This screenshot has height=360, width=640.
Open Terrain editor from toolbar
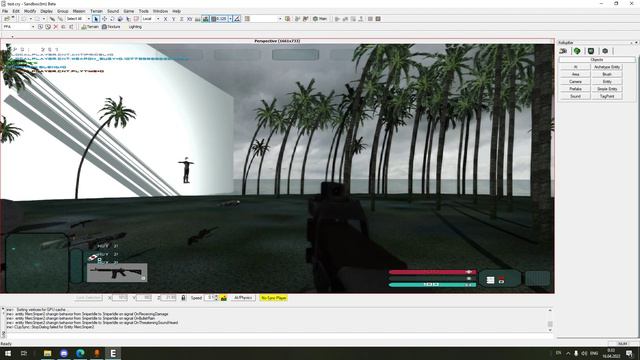[x=90, y=27]
